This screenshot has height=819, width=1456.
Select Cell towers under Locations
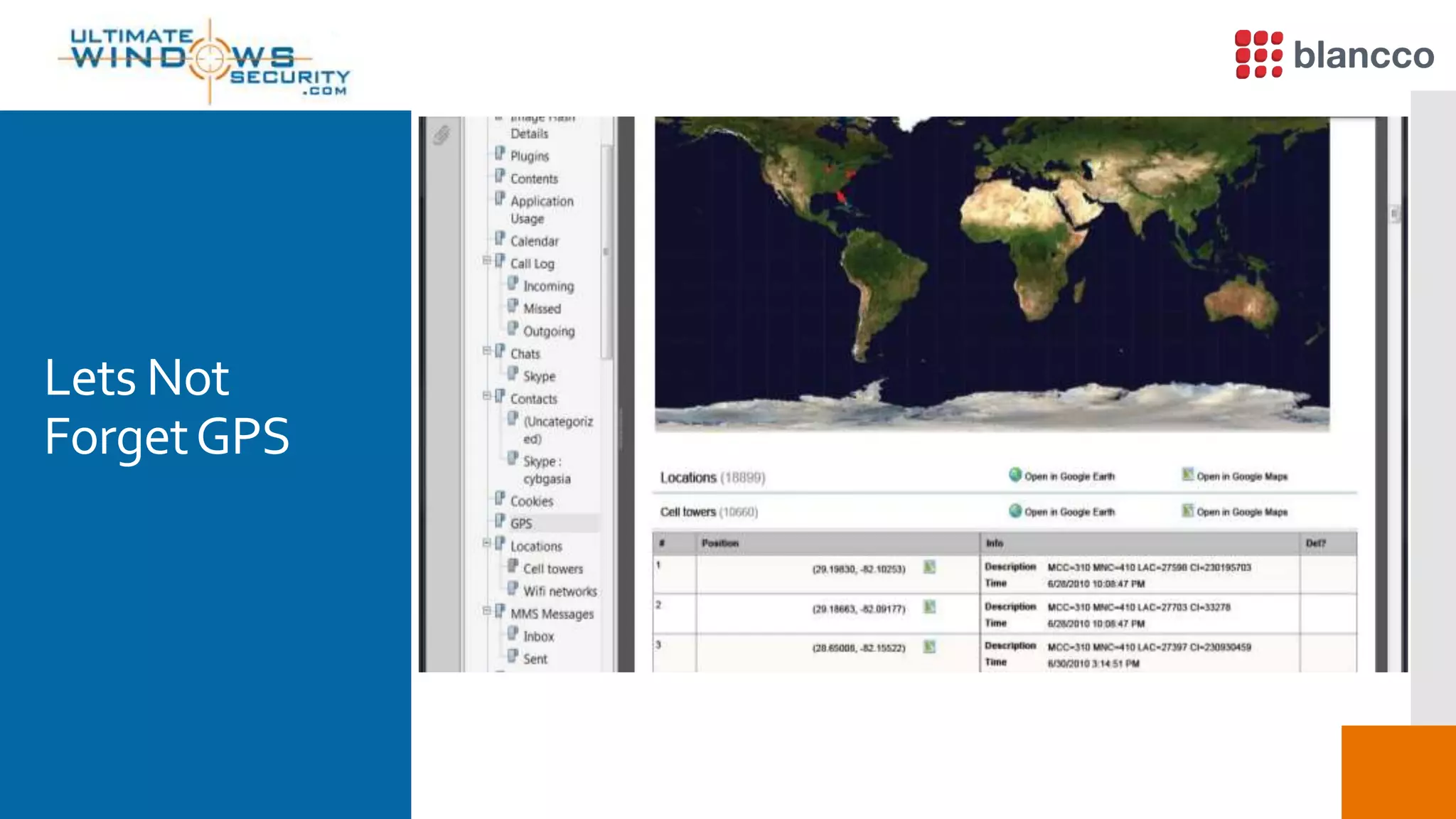pos(552,569)
